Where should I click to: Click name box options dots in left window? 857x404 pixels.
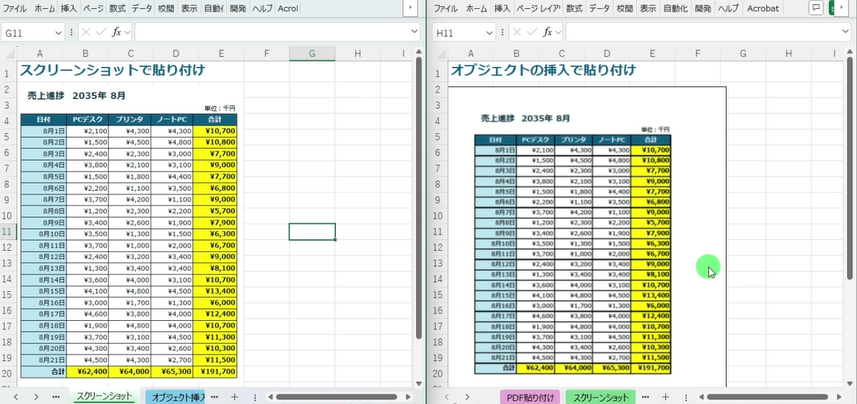72,32
